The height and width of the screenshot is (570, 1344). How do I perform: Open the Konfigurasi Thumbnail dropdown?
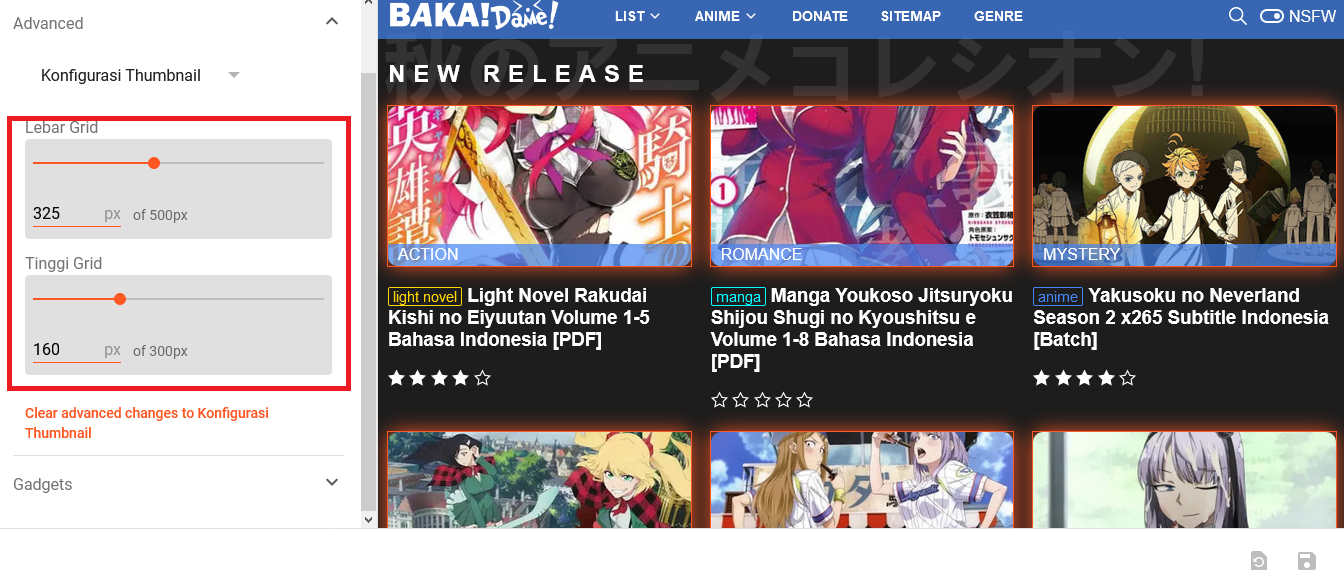(140, 75)
